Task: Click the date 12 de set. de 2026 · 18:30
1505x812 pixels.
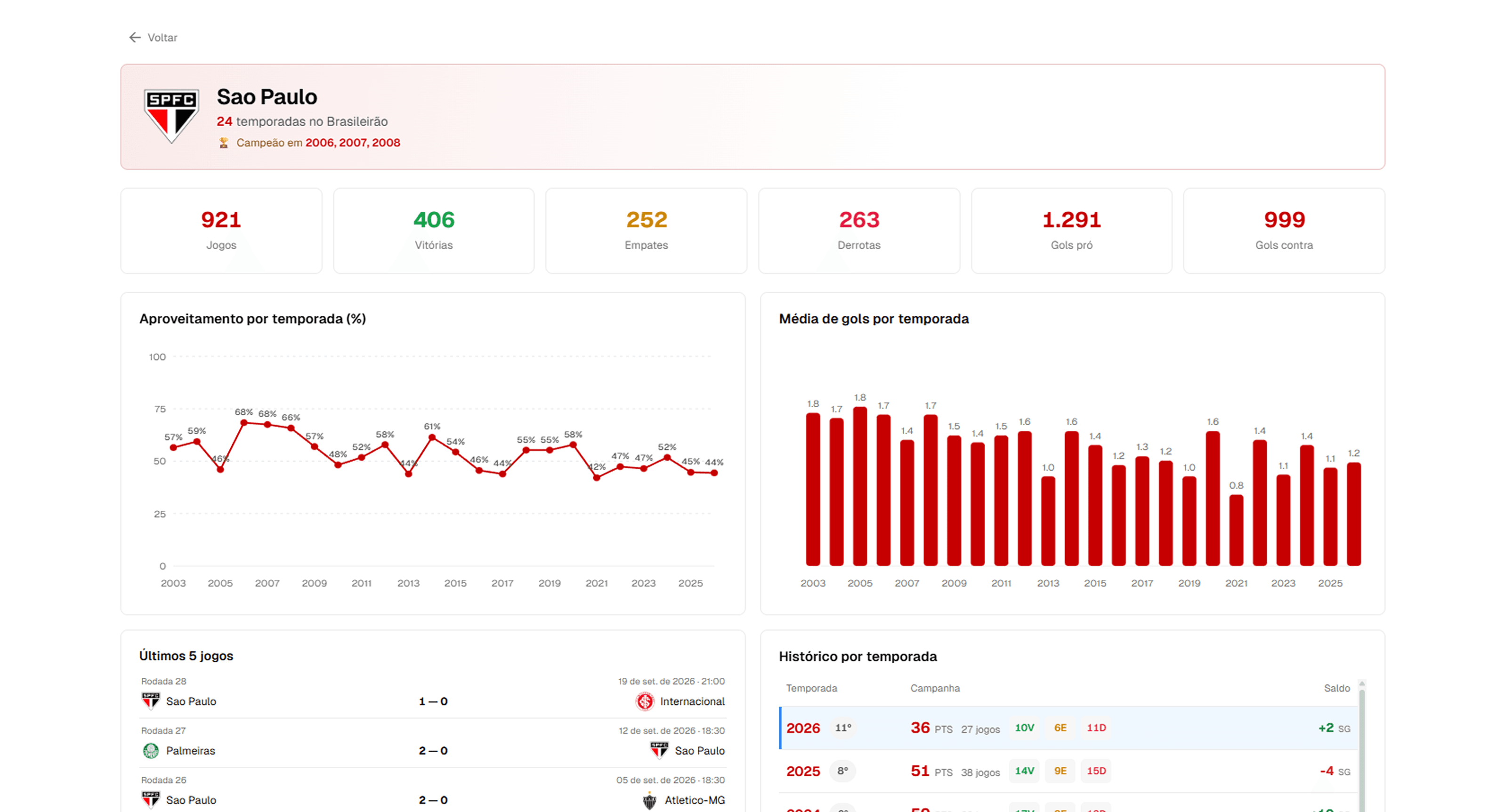Action: click(x=672, y=731)
